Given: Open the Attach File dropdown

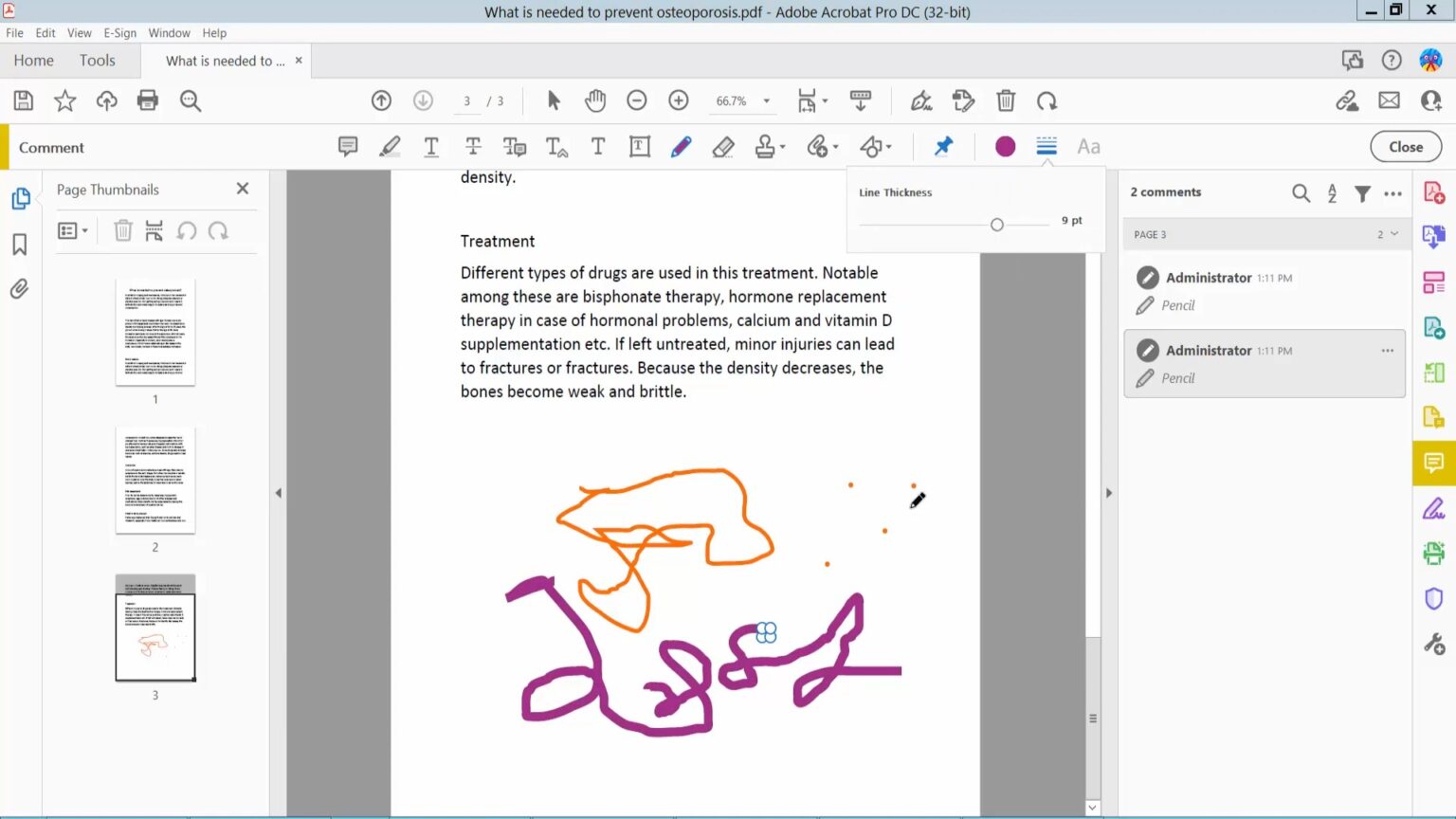Looking at the screenshot, I should coord(821,147).
